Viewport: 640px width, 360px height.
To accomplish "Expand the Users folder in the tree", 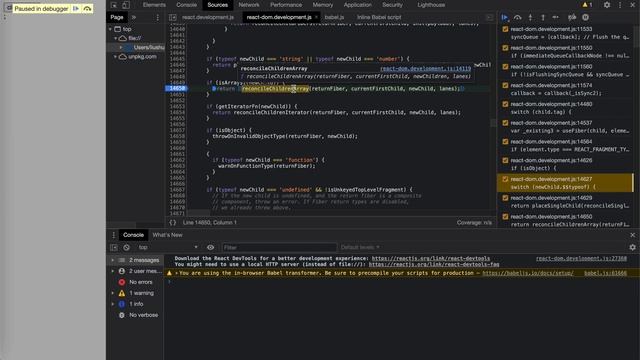I will click(x=121, y=47).
